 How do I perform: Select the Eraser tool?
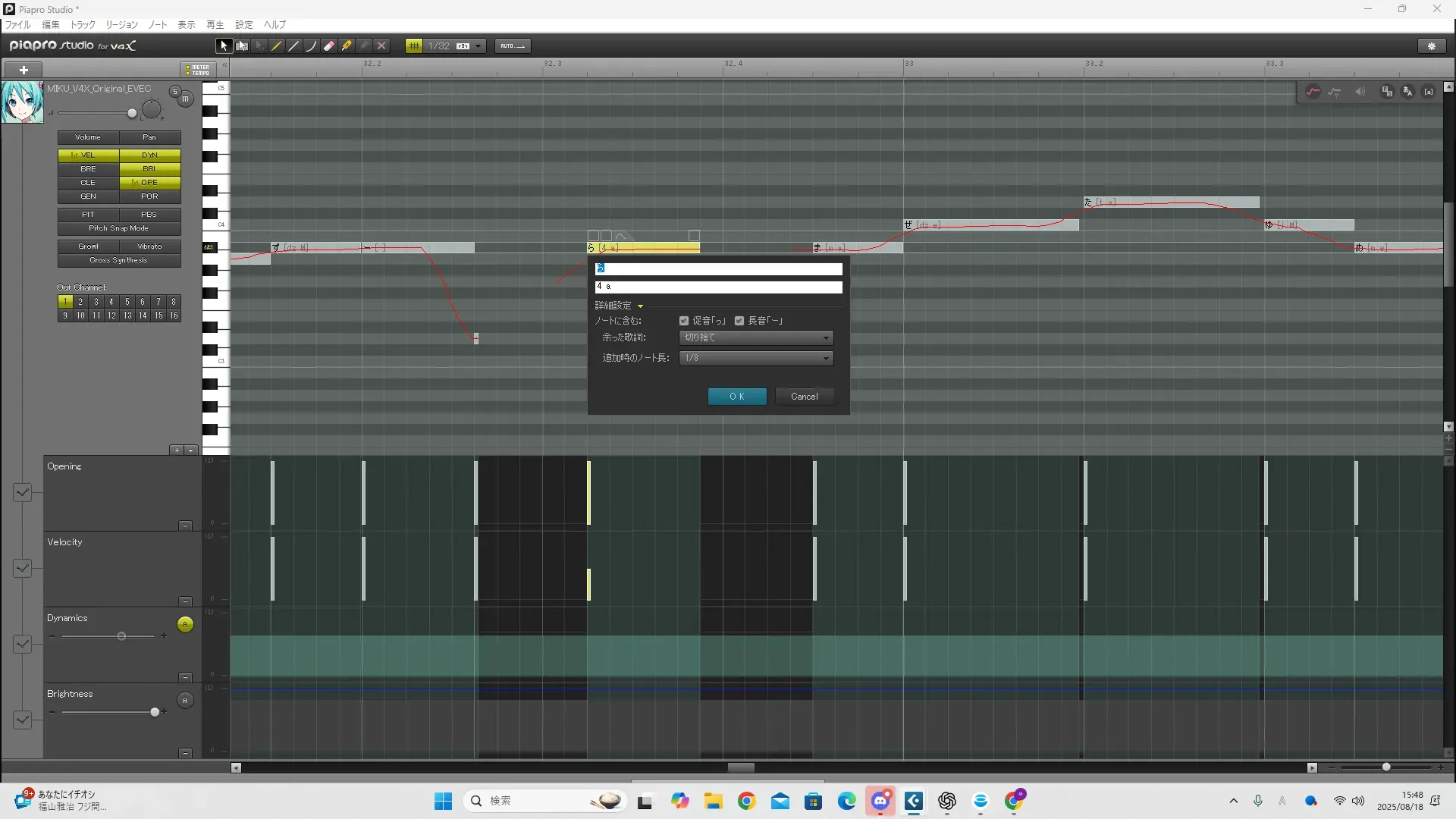point(329,46)
